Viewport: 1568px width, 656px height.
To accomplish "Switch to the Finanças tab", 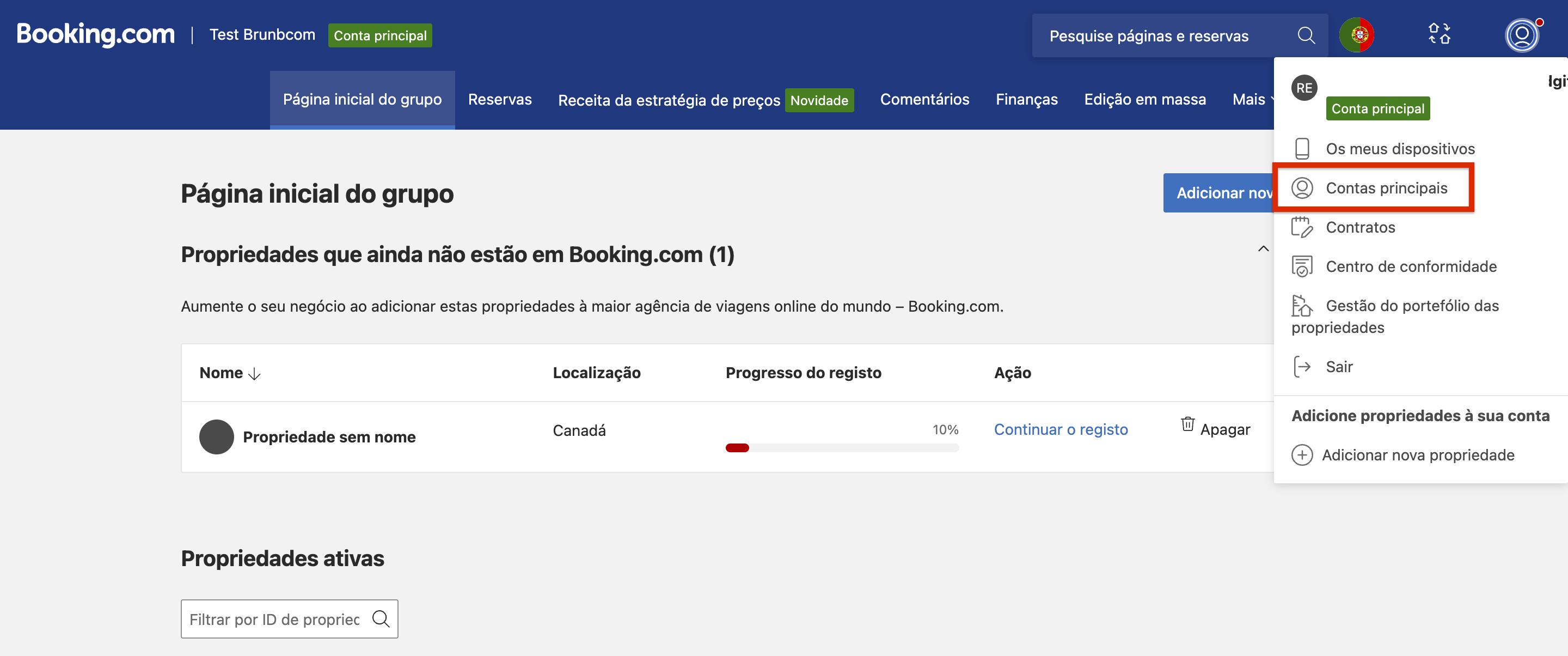I will [x=1026, y=99].
